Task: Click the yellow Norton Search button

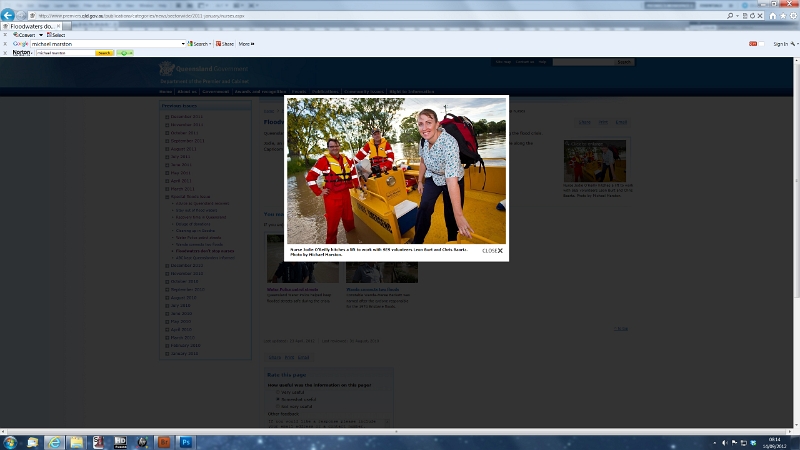Action: coord(104,53)
